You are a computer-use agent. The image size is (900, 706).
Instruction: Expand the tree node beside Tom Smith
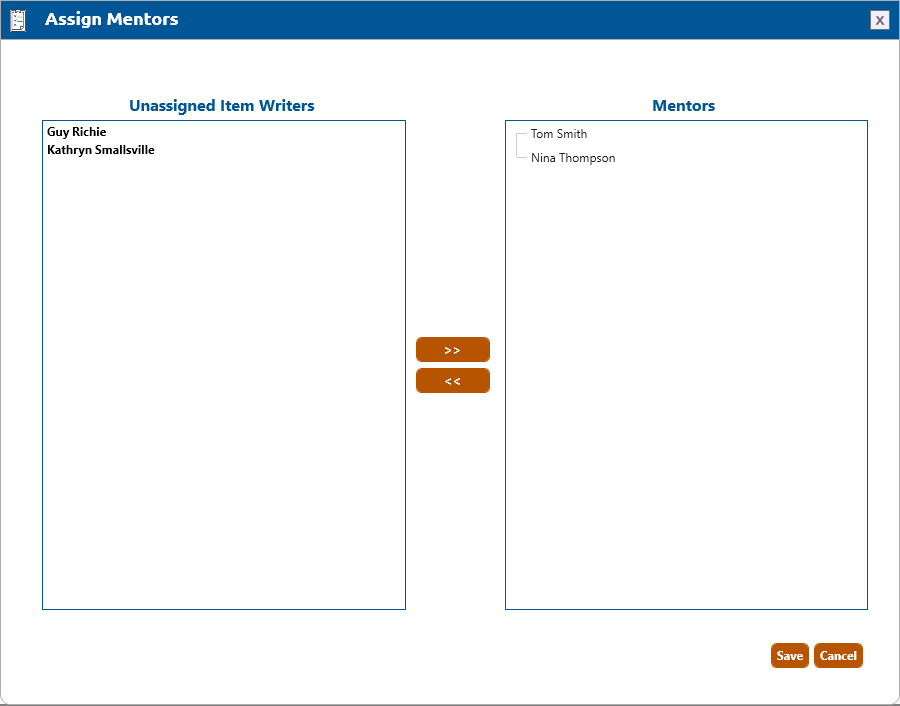517,134
